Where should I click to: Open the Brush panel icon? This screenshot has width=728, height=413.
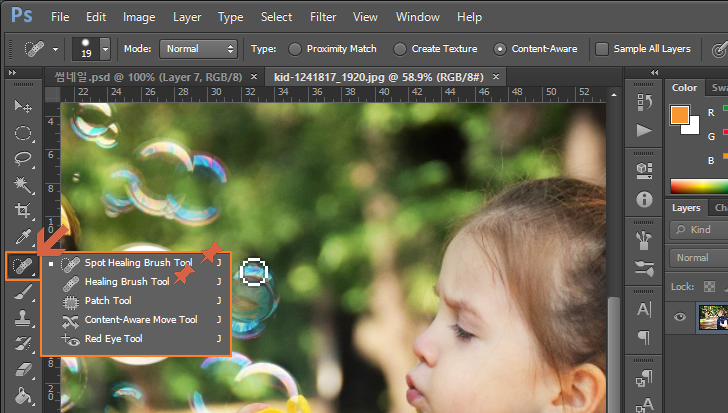644,268
